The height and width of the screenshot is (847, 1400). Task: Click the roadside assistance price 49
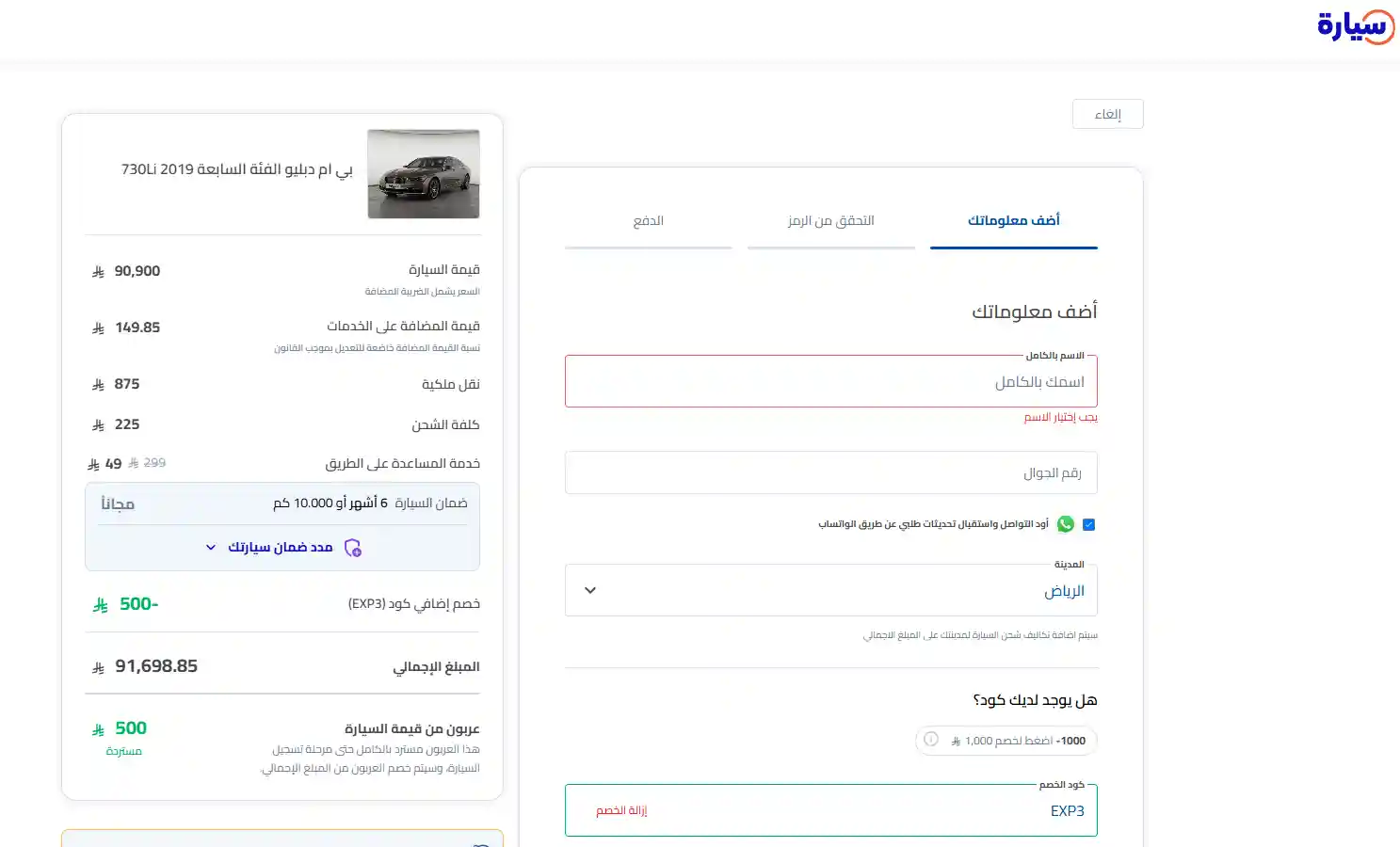pos(113,464)
